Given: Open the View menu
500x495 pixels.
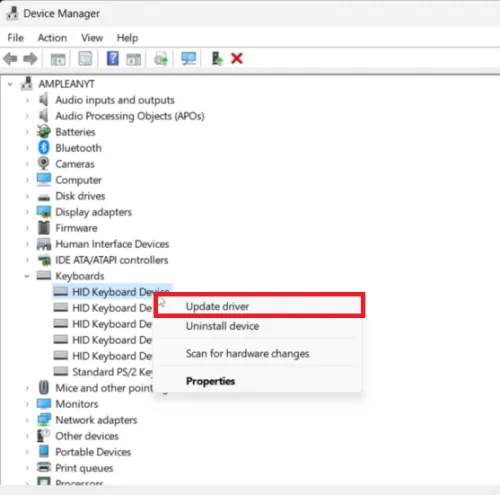Looking at the screenshot, I should 92,38.
